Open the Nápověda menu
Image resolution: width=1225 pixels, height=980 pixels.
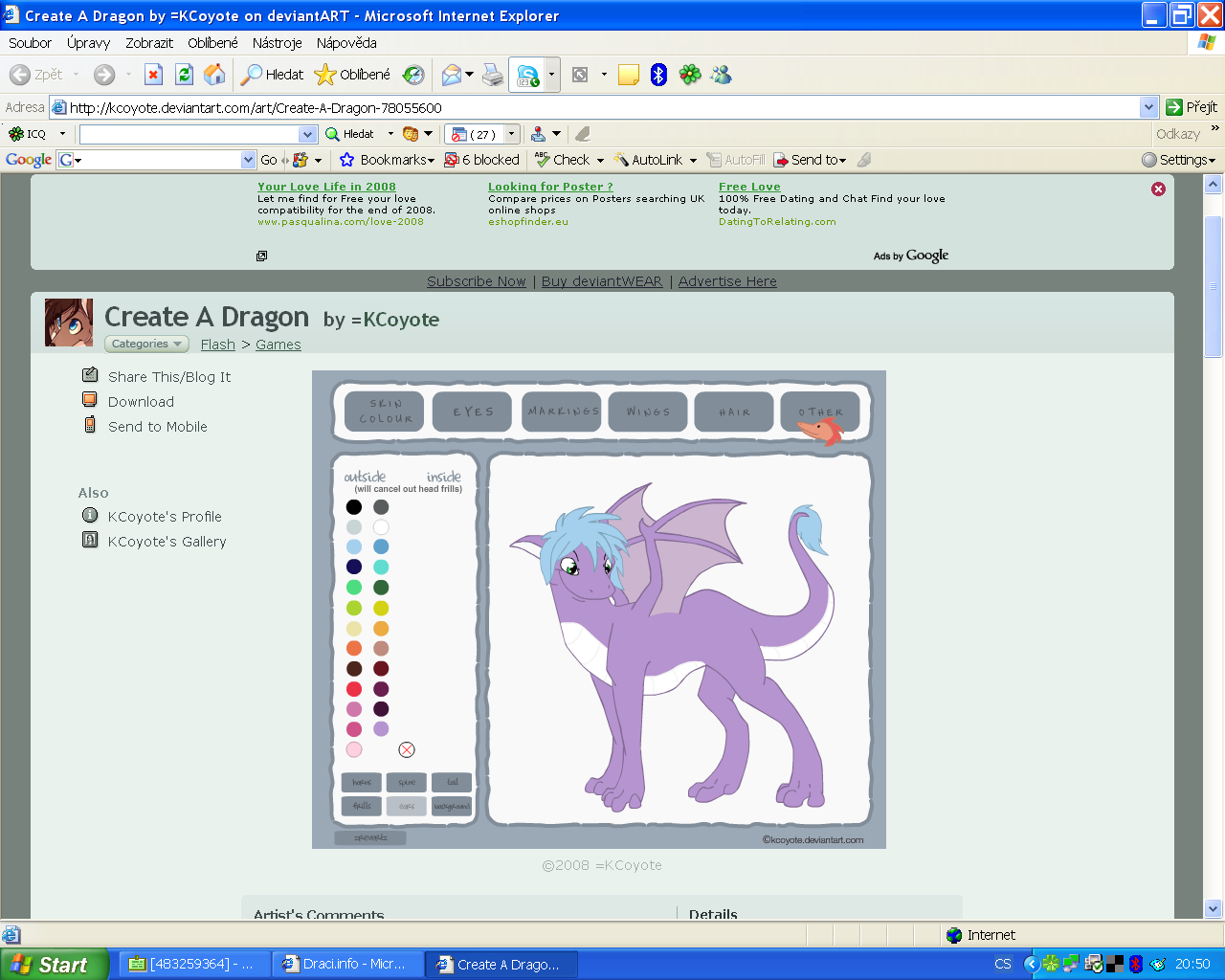[346, 43]
